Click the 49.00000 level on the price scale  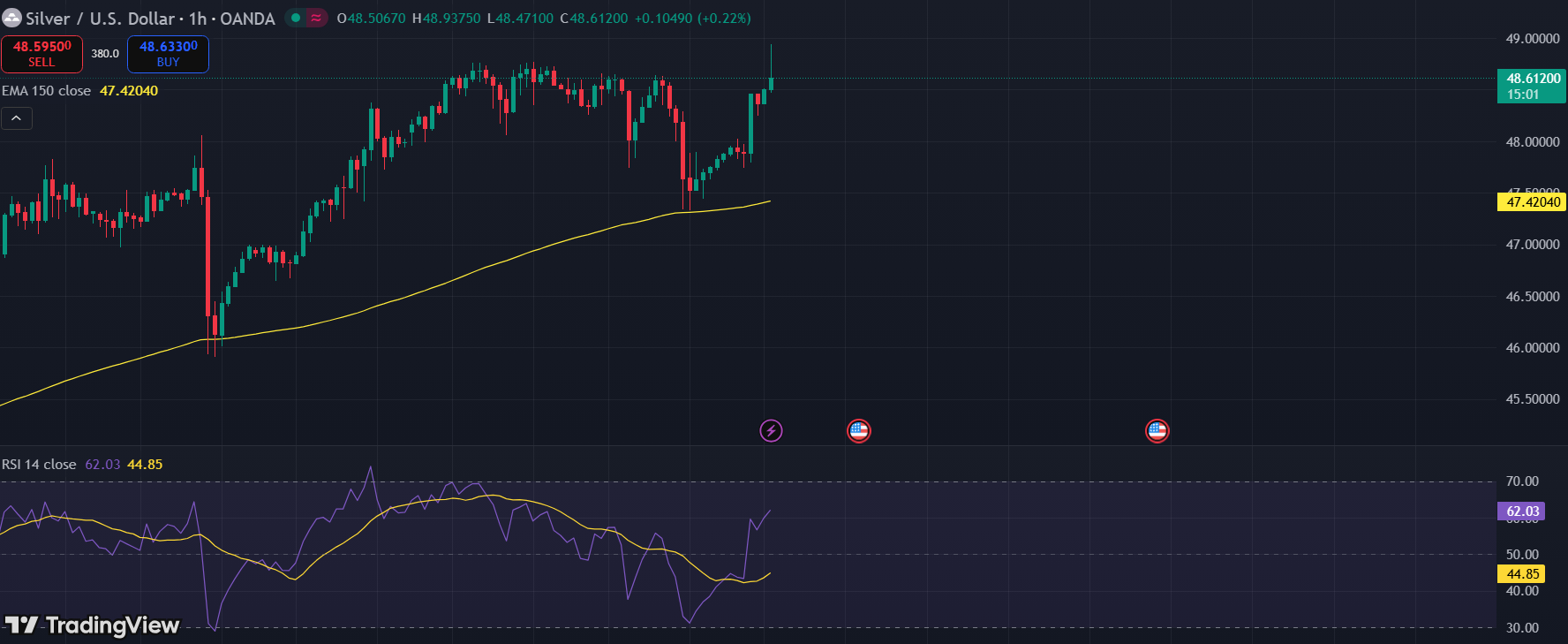tap(1532, 39)
